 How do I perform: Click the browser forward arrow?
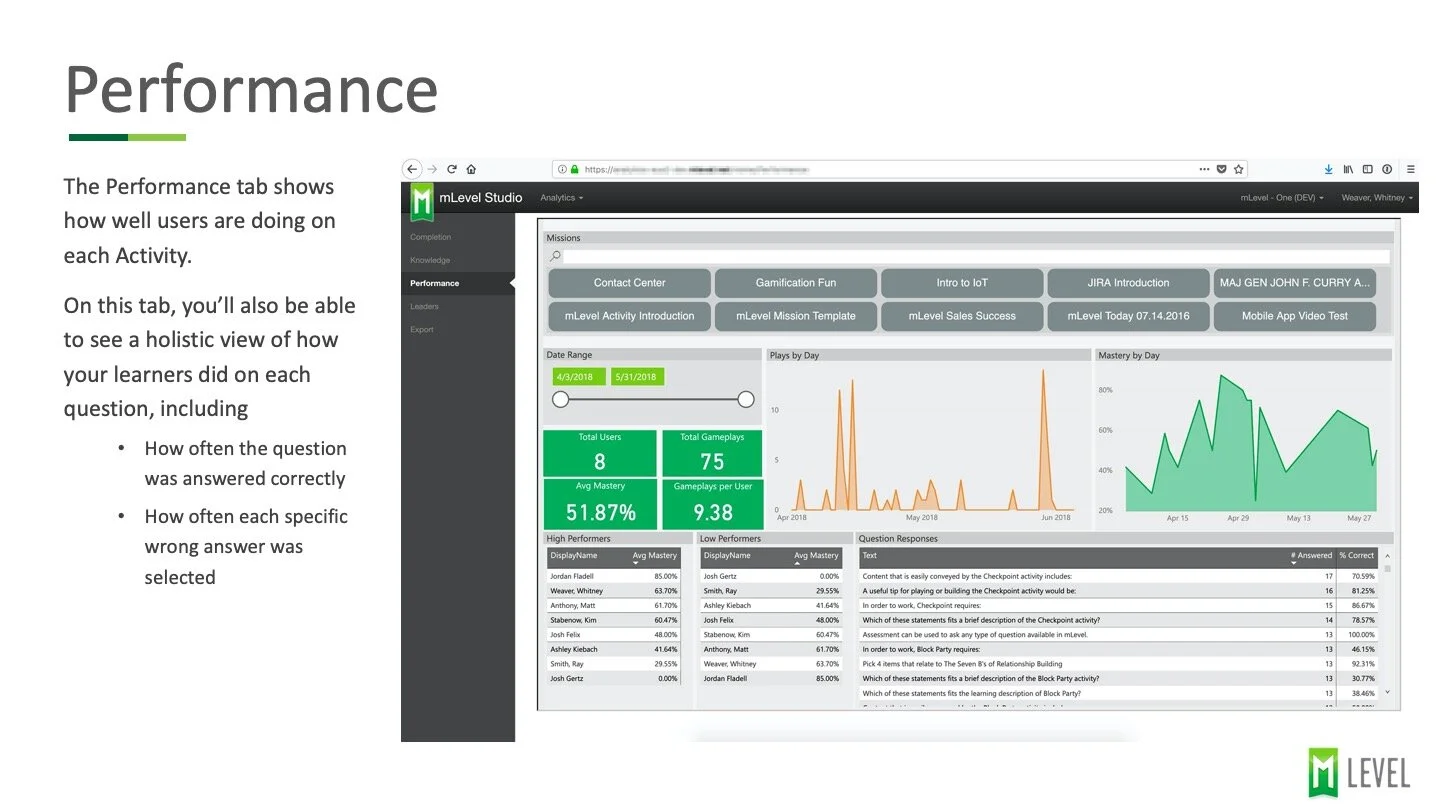[432, 169]
